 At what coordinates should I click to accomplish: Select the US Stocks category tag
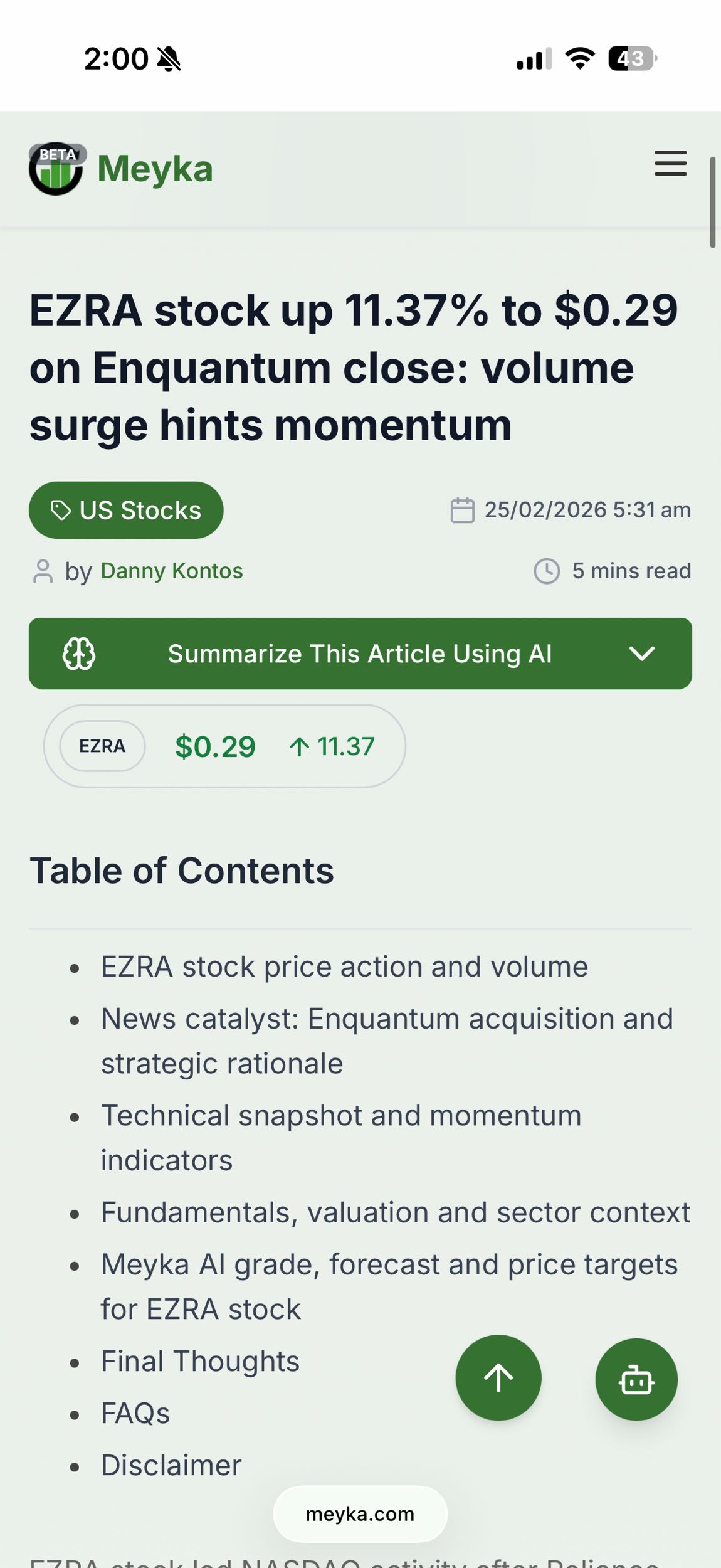[126, 510]
